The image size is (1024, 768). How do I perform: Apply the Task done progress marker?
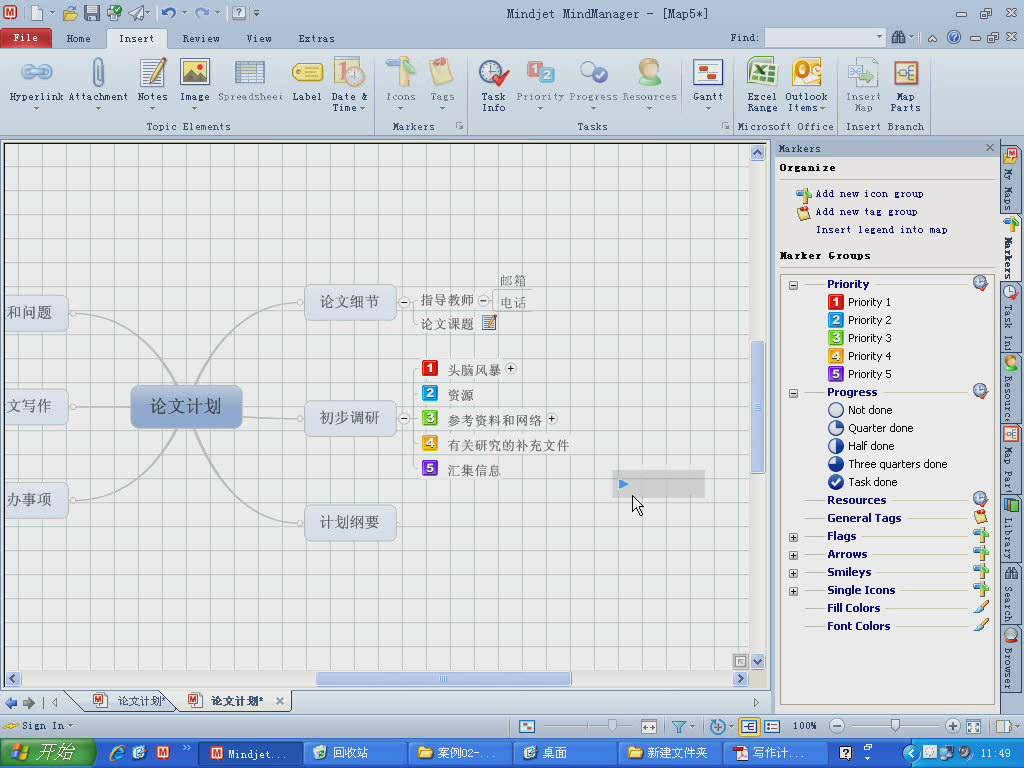(x=862, y=482)
